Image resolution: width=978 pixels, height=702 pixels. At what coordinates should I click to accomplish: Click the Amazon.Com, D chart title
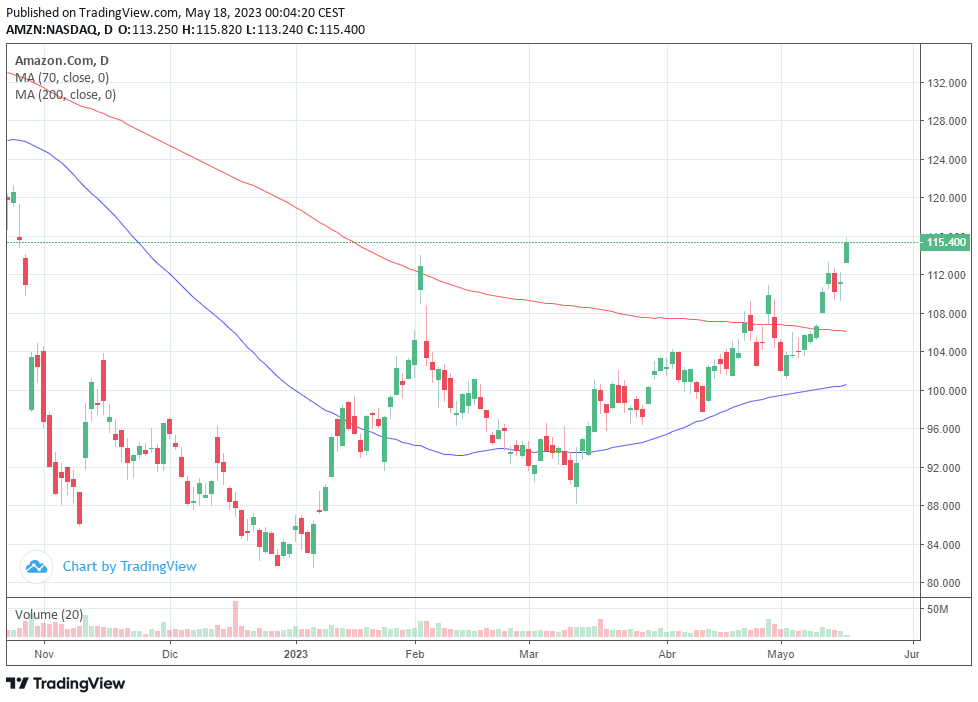pos(62,61)
